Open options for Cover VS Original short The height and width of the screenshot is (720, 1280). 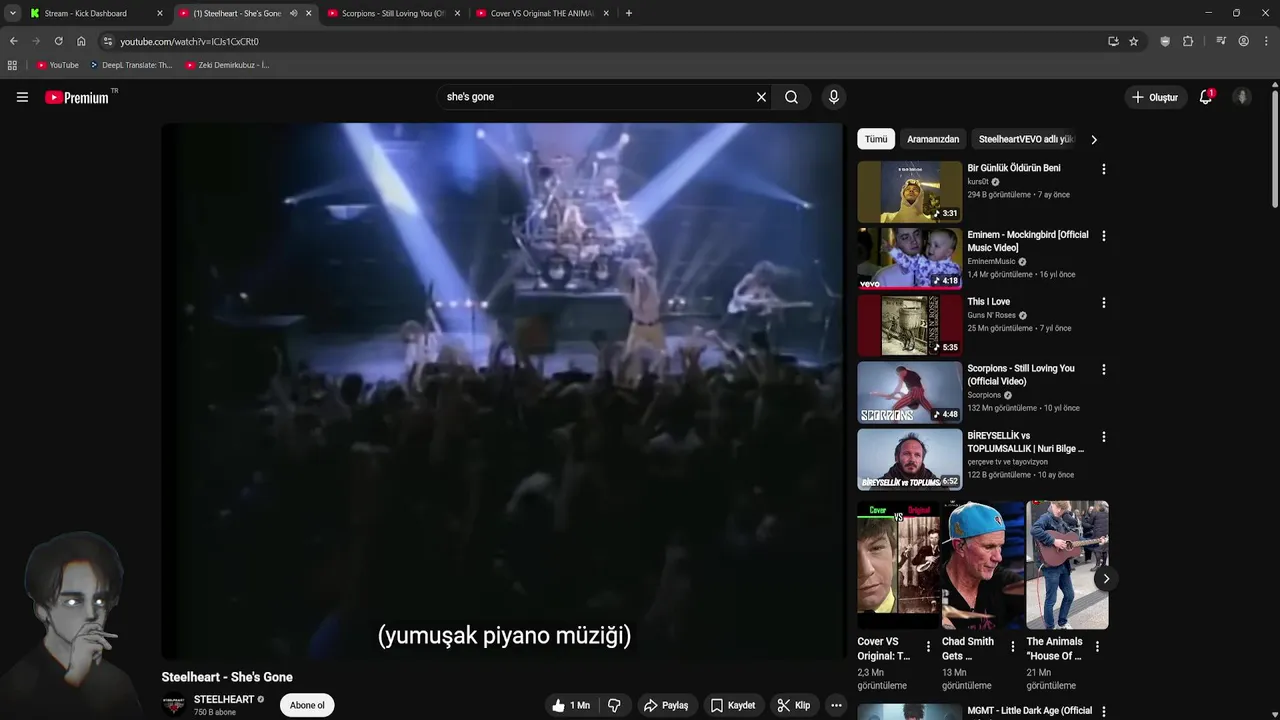(x=928, y=647)
